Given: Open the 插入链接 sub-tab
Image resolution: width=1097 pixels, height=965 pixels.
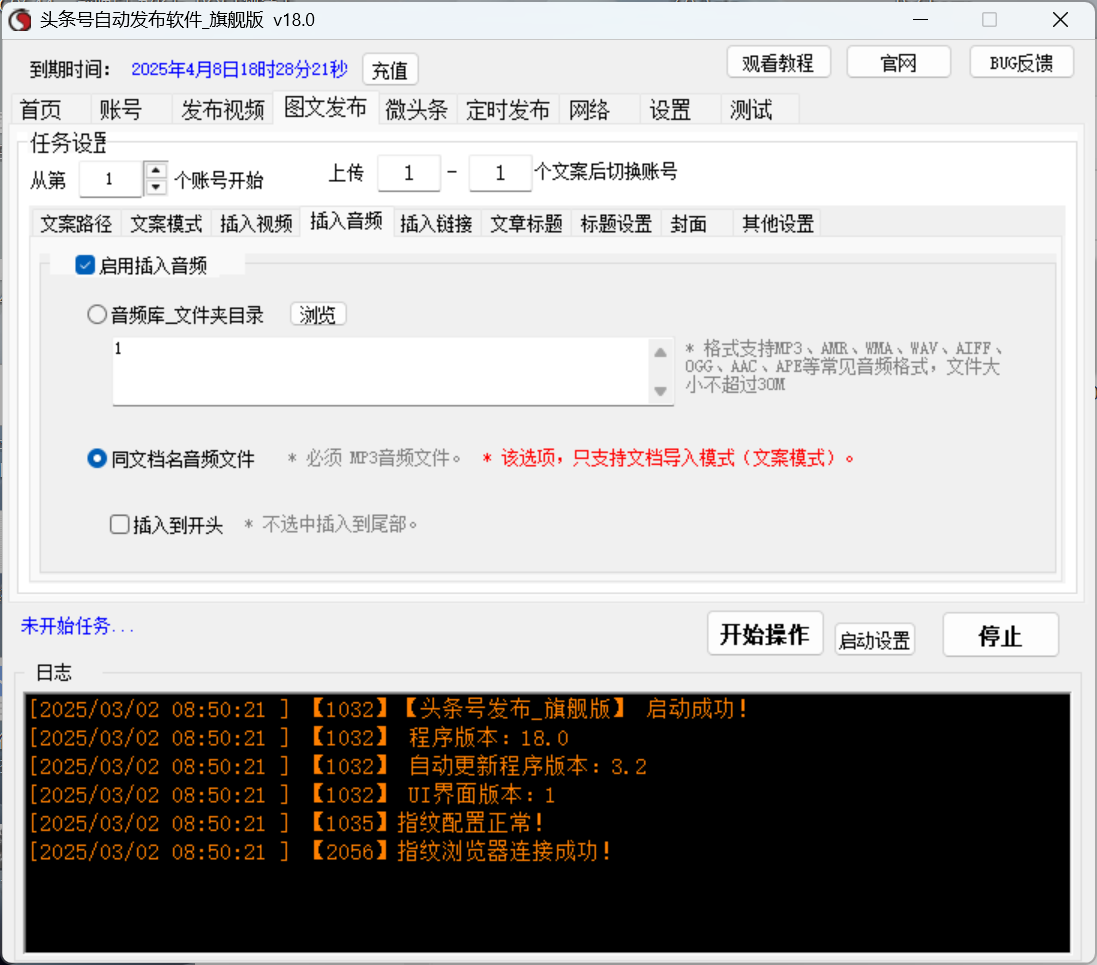Looking at the screenshot, I should click(x=437, y=224).
